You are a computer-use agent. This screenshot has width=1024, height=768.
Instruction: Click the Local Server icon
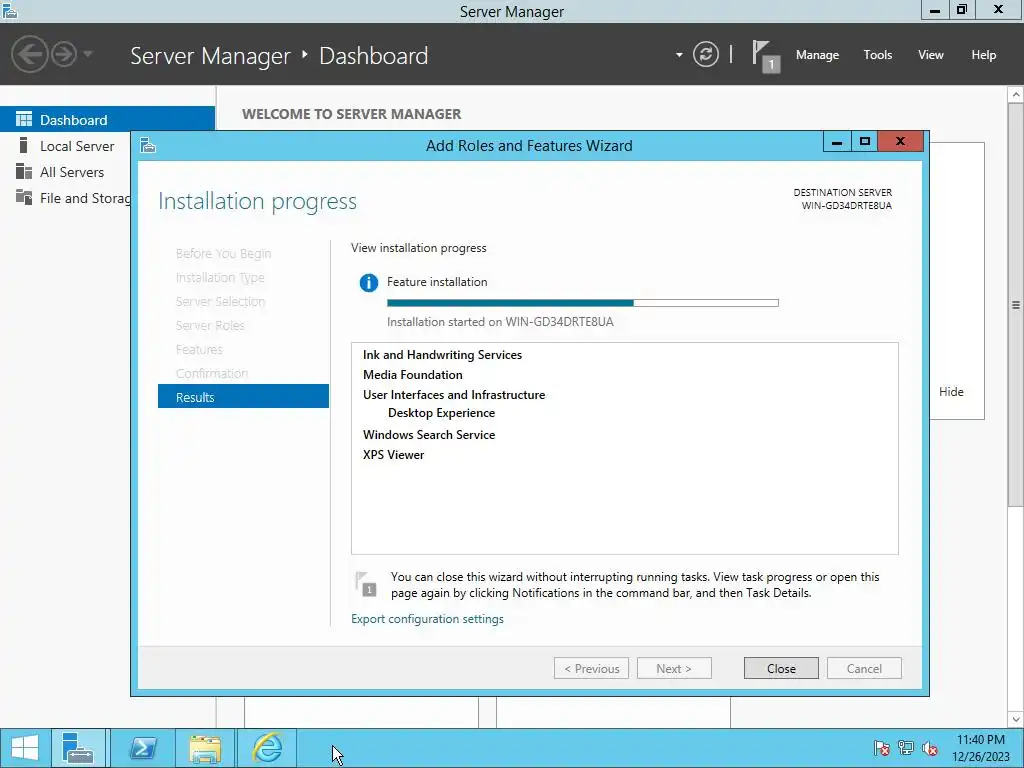(24, 145)
